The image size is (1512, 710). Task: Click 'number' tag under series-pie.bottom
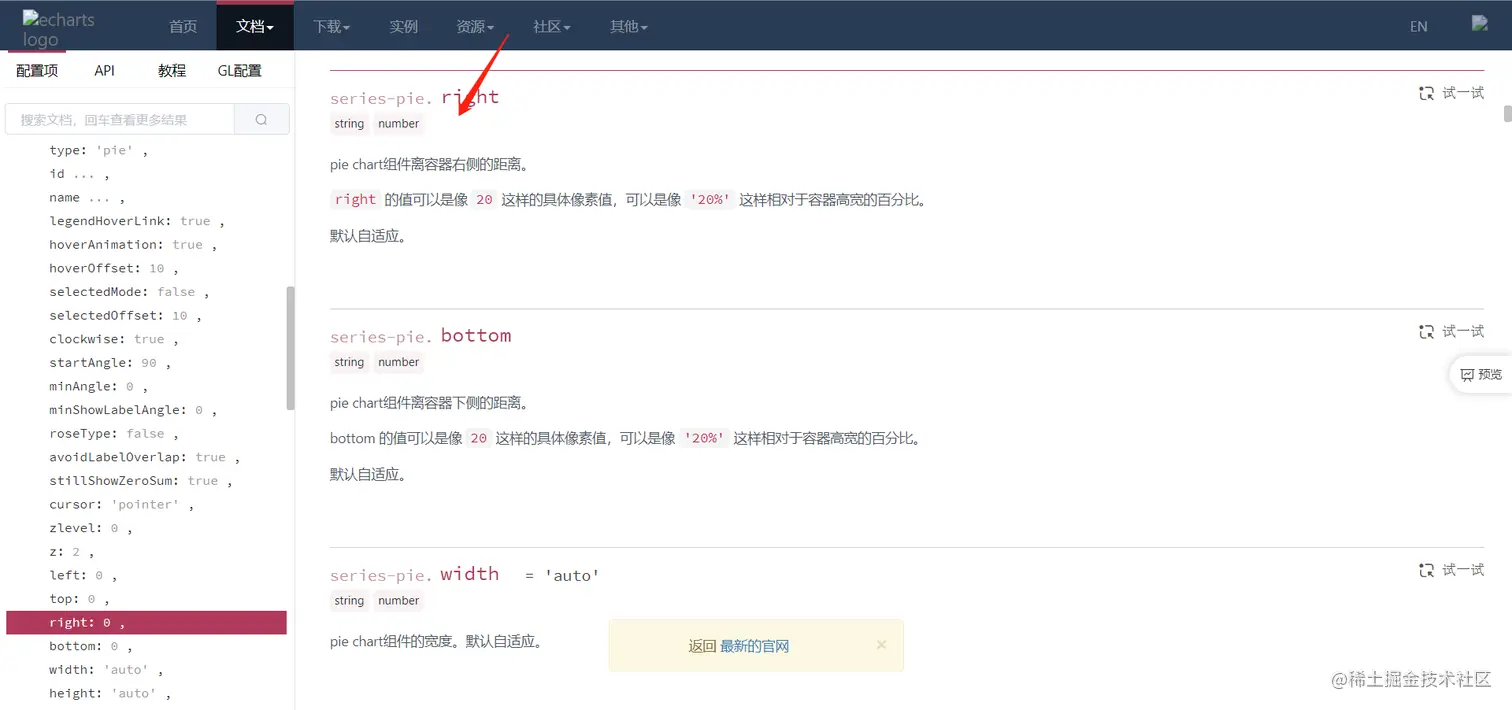point(399,362)
